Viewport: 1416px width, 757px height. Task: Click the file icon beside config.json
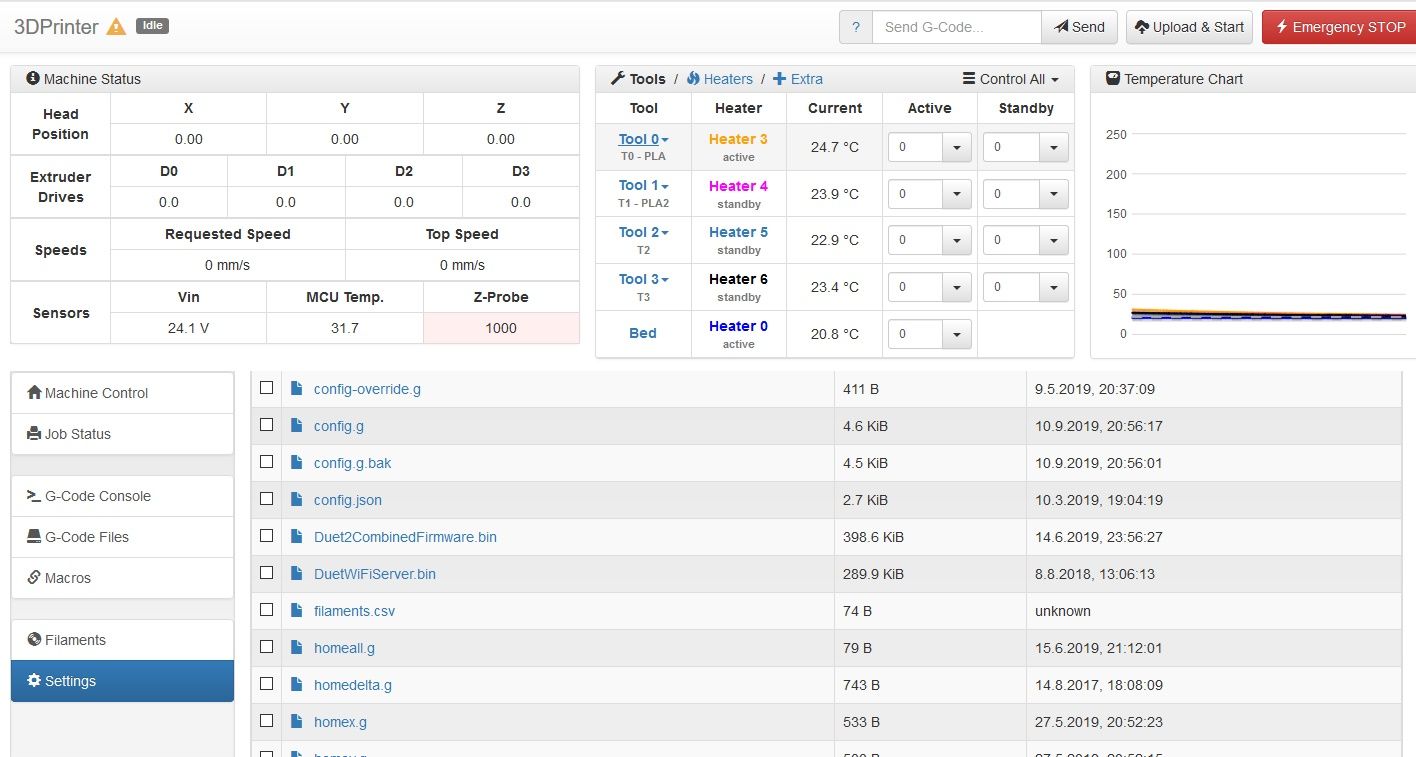(x=296, y=499)
